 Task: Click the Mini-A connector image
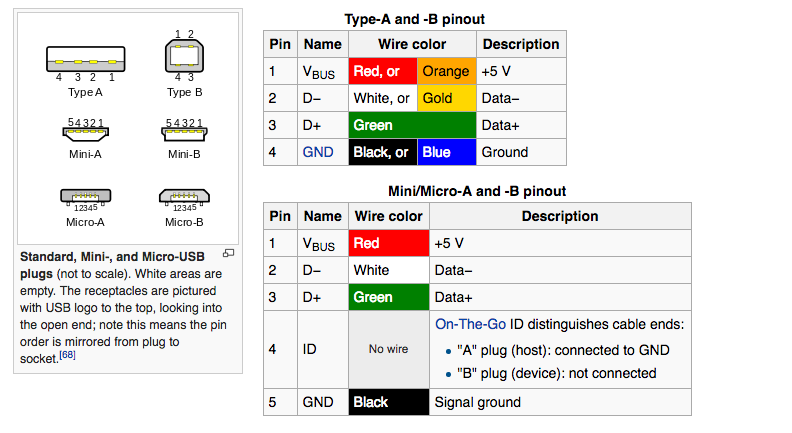[85, 132]
